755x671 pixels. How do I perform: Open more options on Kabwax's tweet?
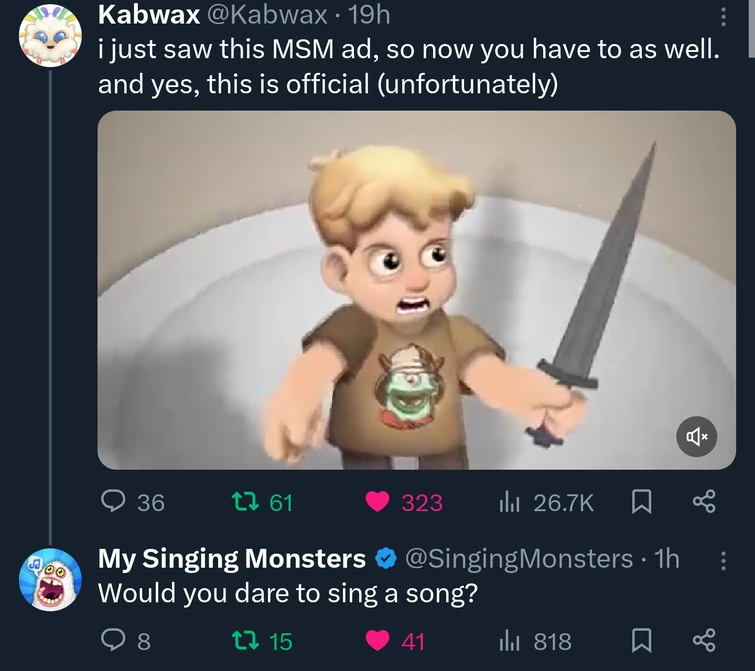pyautogui.click(x=723, y=17)
